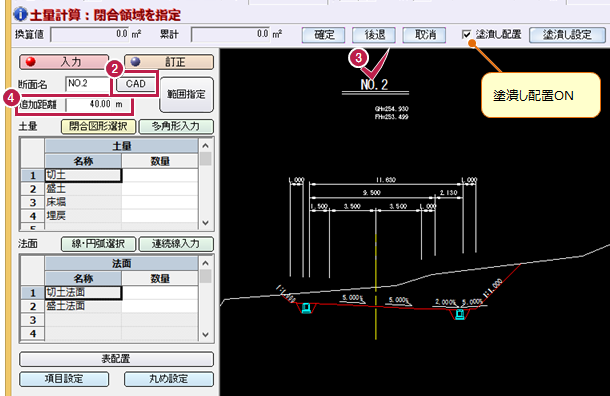Click the cyan drainage symbol on left side

pyautogui.click(x=306, y=308)
